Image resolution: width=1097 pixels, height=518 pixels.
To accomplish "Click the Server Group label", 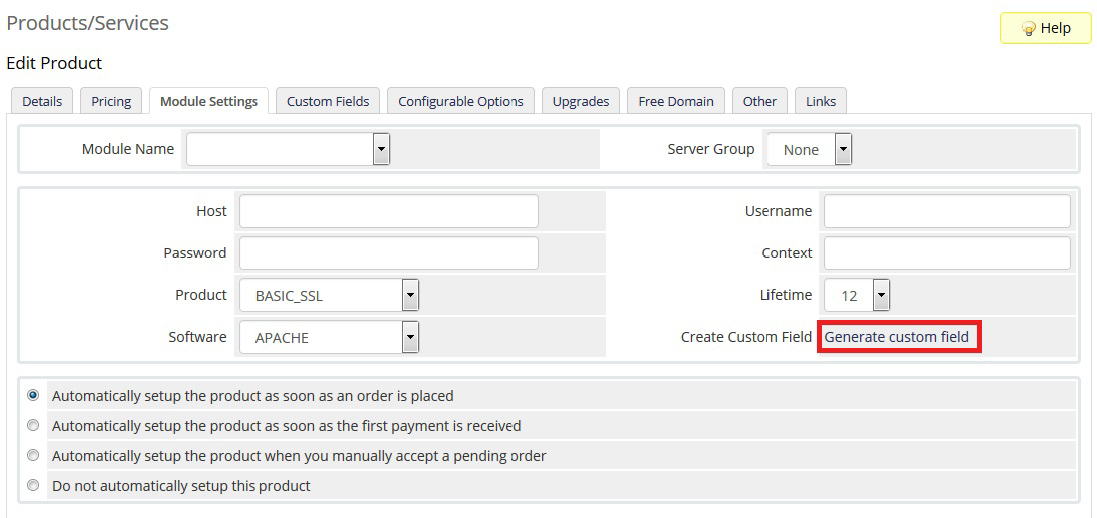I will pos(711,148).
